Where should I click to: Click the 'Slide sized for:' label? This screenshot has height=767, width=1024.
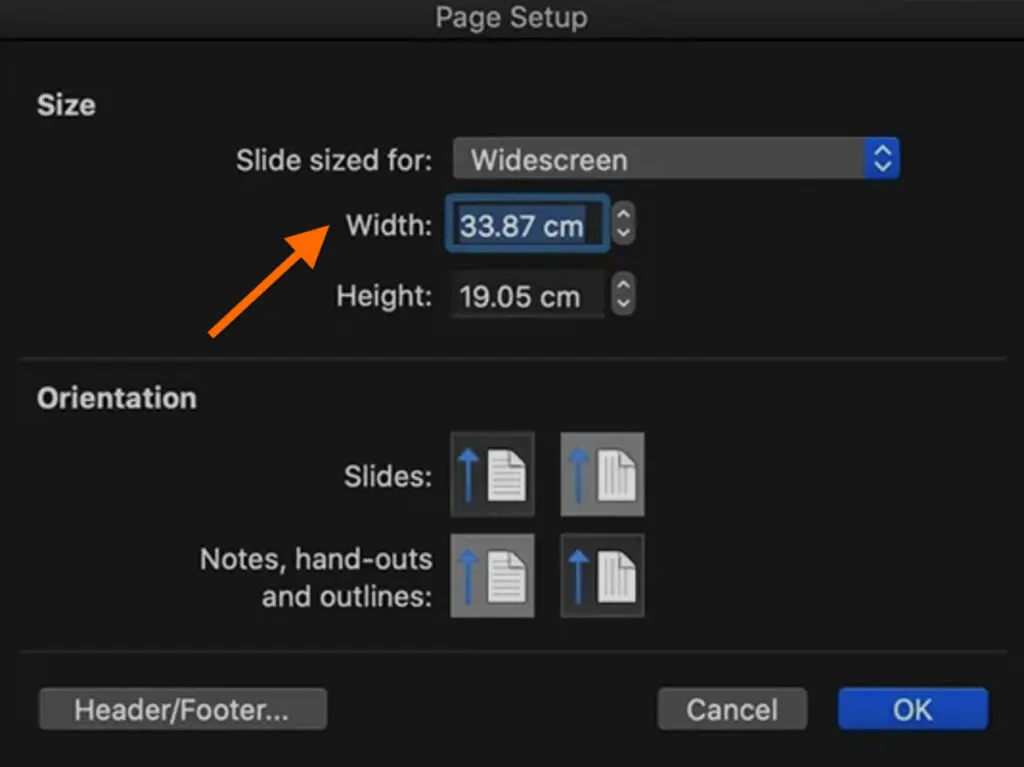coord(334,160)
